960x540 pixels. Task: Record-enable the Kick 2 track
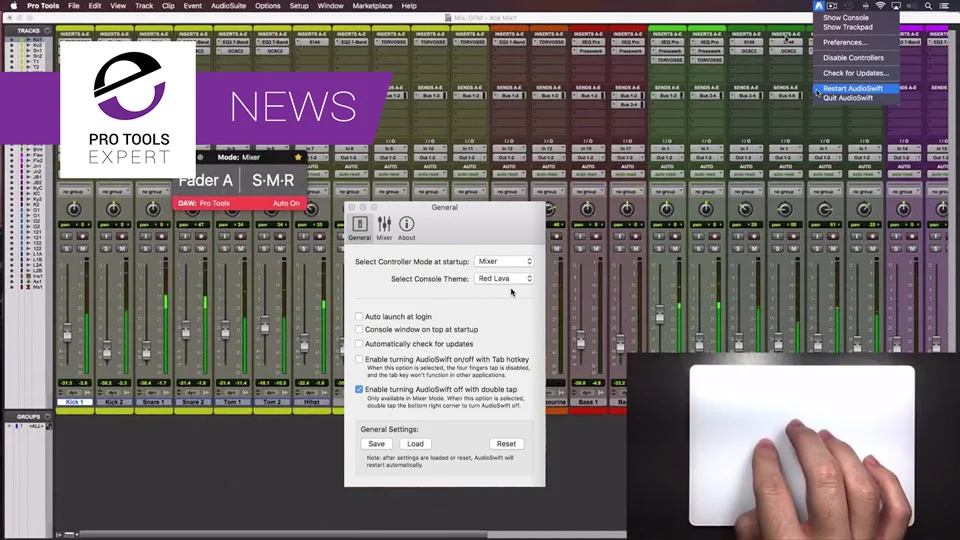[x=122, y=236]
